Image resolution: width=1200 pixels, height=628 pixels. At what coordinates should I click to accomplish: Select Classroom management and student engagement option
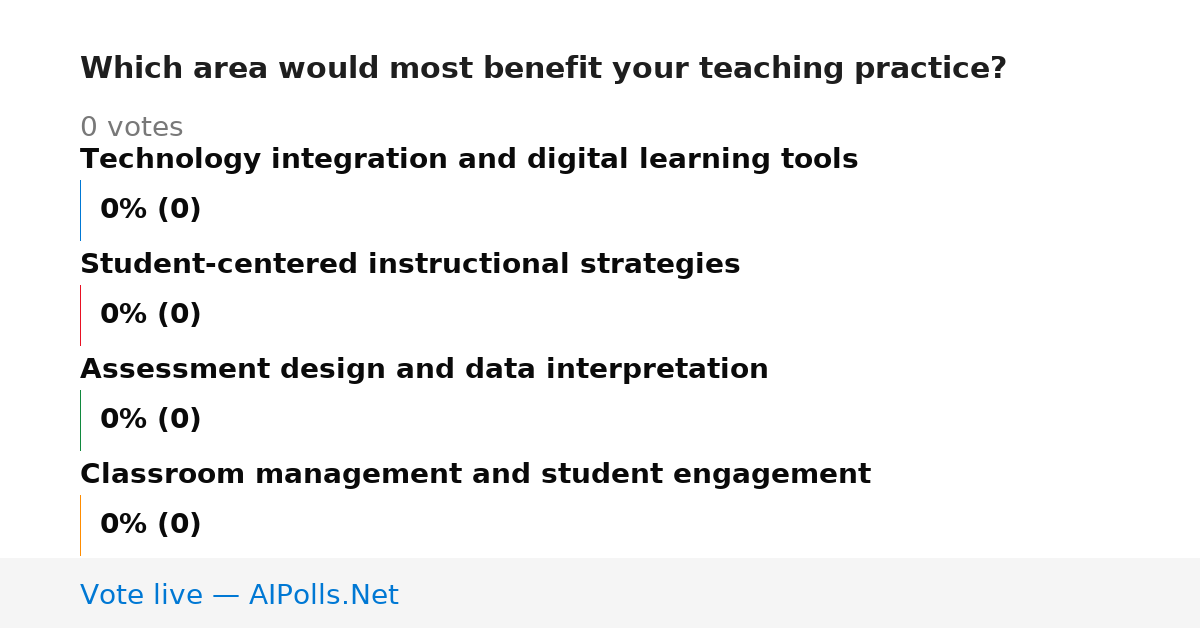[475, 475]
